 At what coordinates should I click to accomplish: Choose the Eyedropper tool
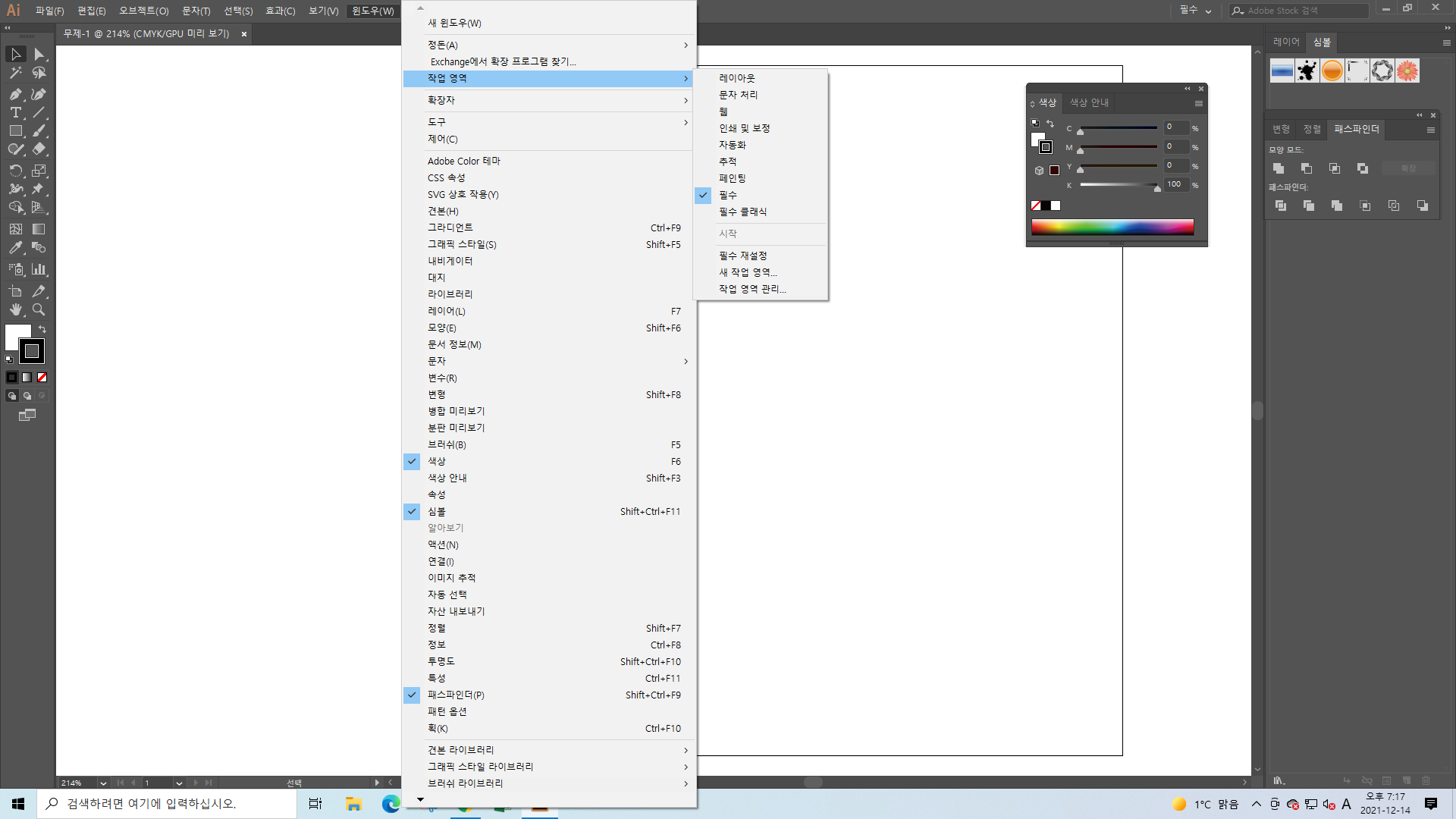tap(15, 248)
